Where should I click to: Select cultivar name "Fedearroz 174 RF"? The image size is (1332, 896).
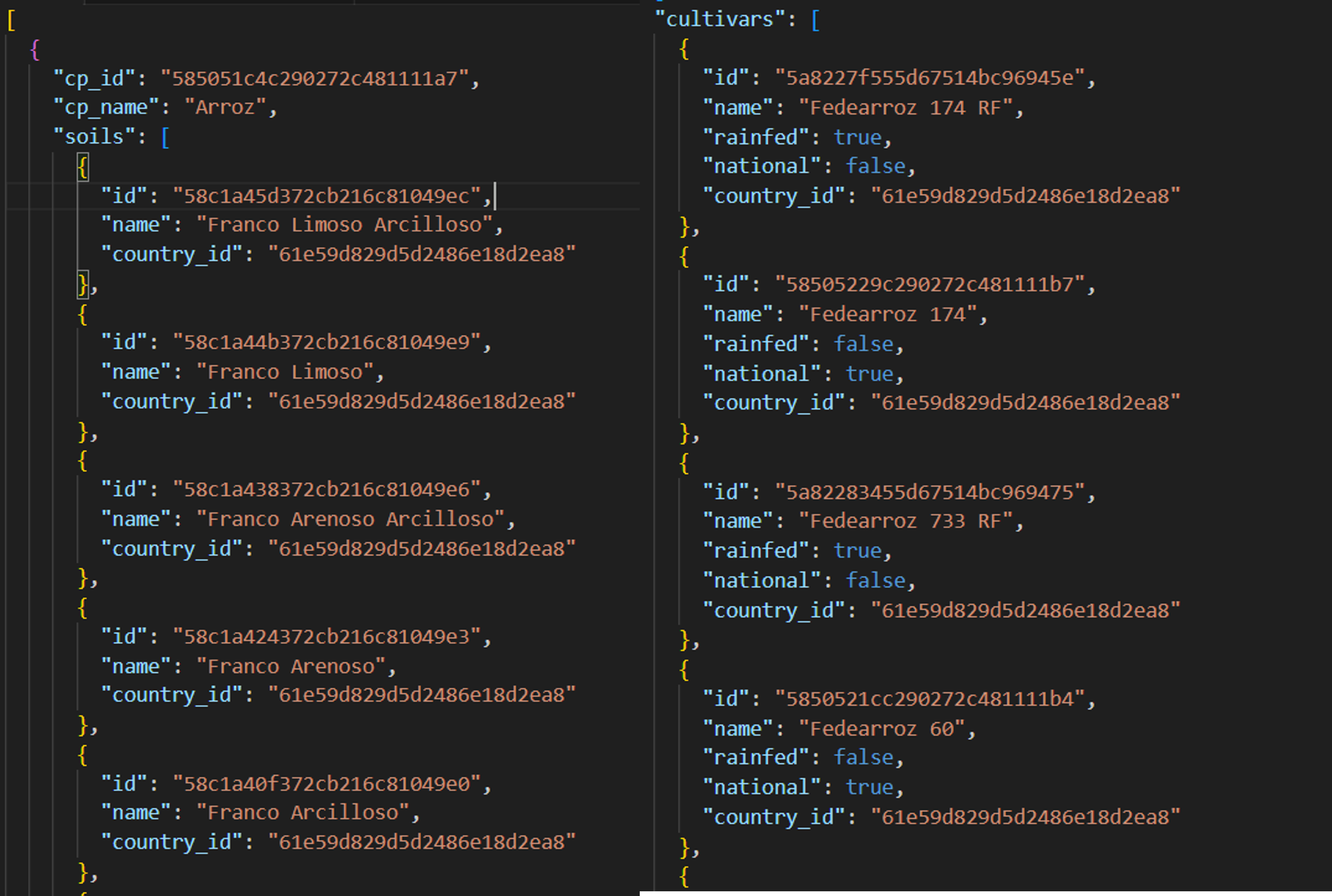[x=906, y=108]
